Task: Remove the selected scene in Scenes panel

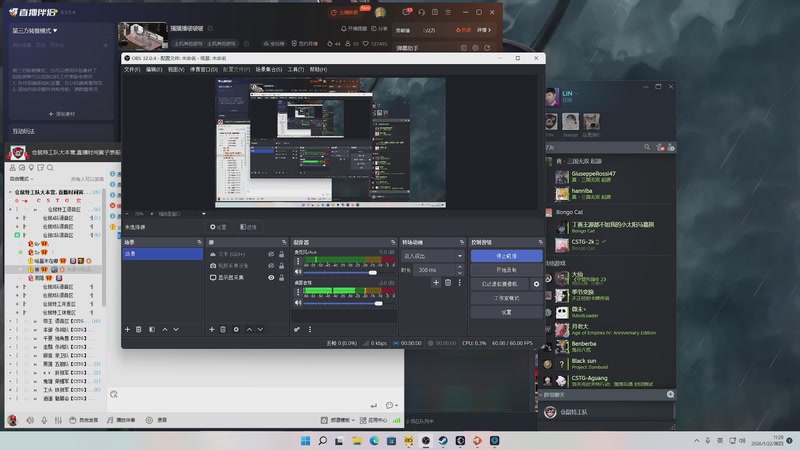Action: [x=139, y=330]
